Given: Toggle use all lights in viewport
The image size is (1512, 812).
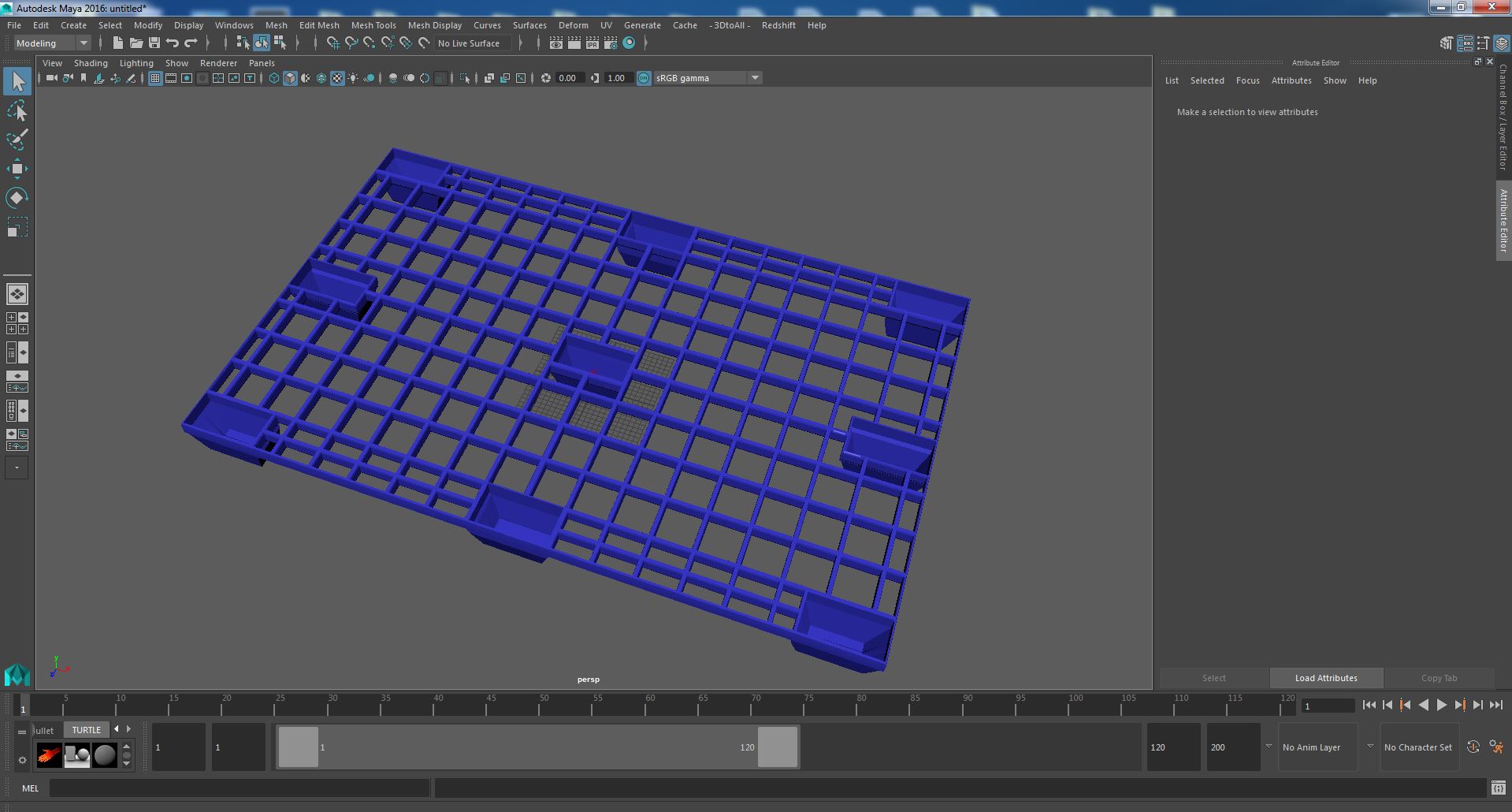Looking at the screenshot, I should [x=353, y=78].
